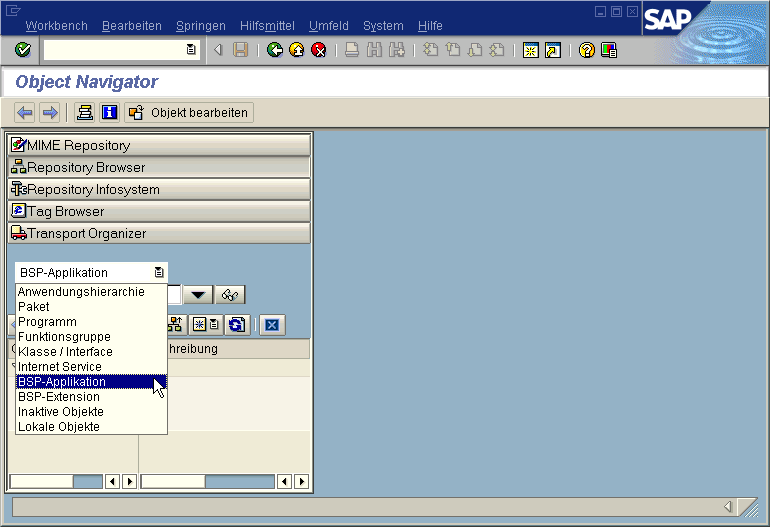Click the Object list display icon
Image resolution: width=770 pixels, height=527 pixels.
(85, 112)
